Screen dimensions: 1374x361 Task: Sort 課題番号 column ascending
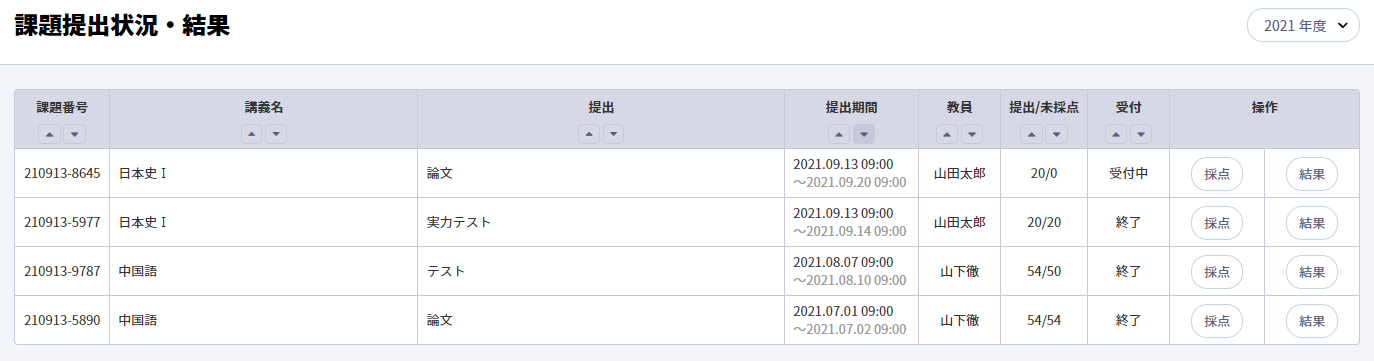pyautogui.click(x=50, y=134)
